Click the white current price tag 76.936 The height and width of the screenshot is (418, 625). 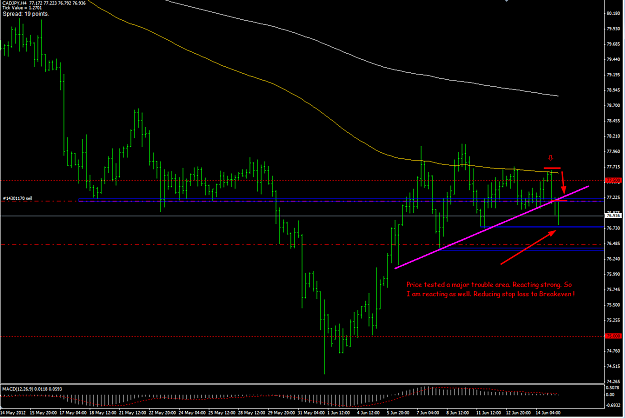613,216
